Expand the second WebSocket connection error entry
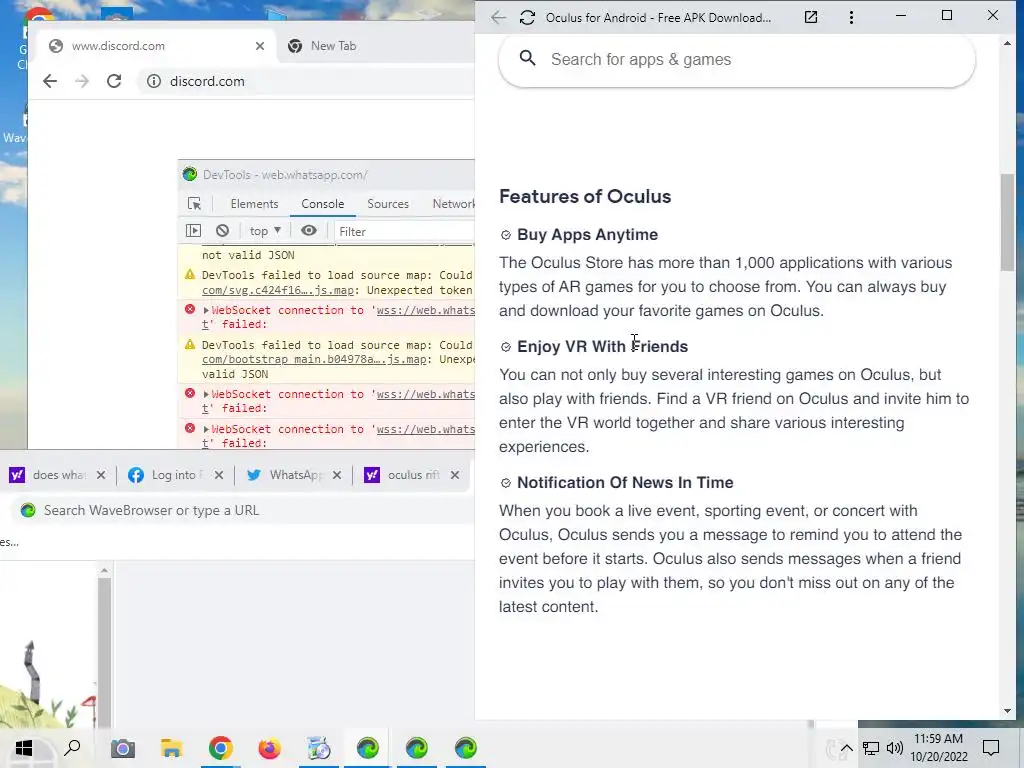1024x768 pixels. click(x=206, y=394)
